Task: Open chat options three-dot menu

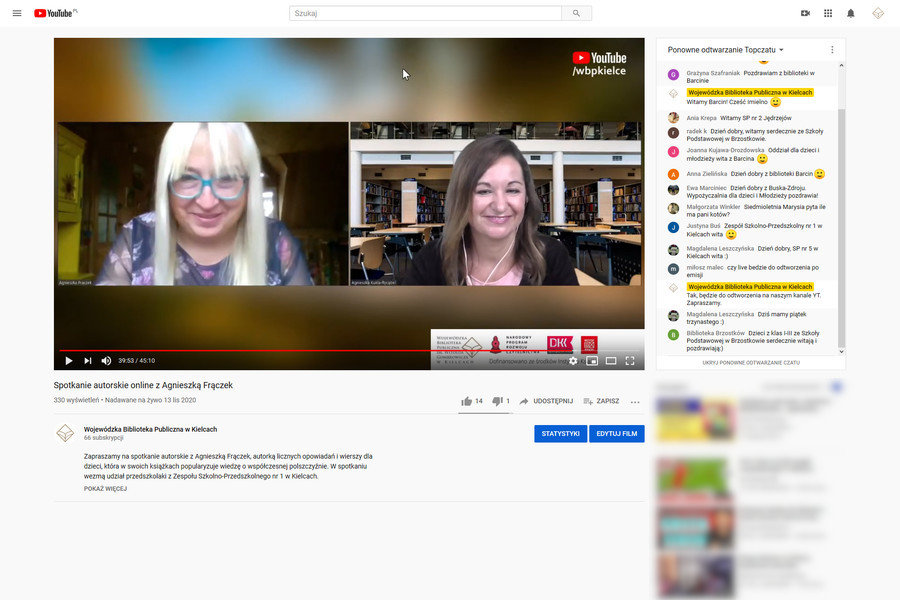Action: 832,49
